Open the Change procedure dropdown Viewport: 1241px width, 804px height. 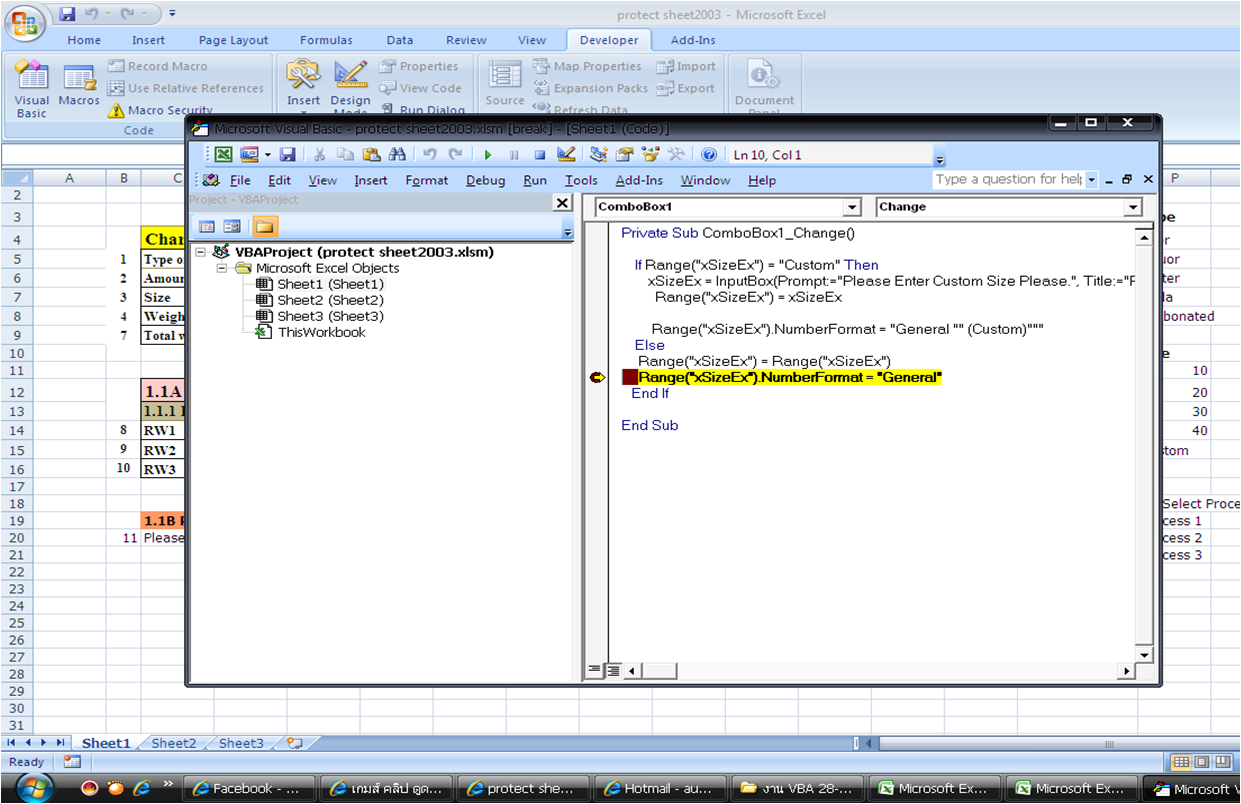(x=1132, y=207)
